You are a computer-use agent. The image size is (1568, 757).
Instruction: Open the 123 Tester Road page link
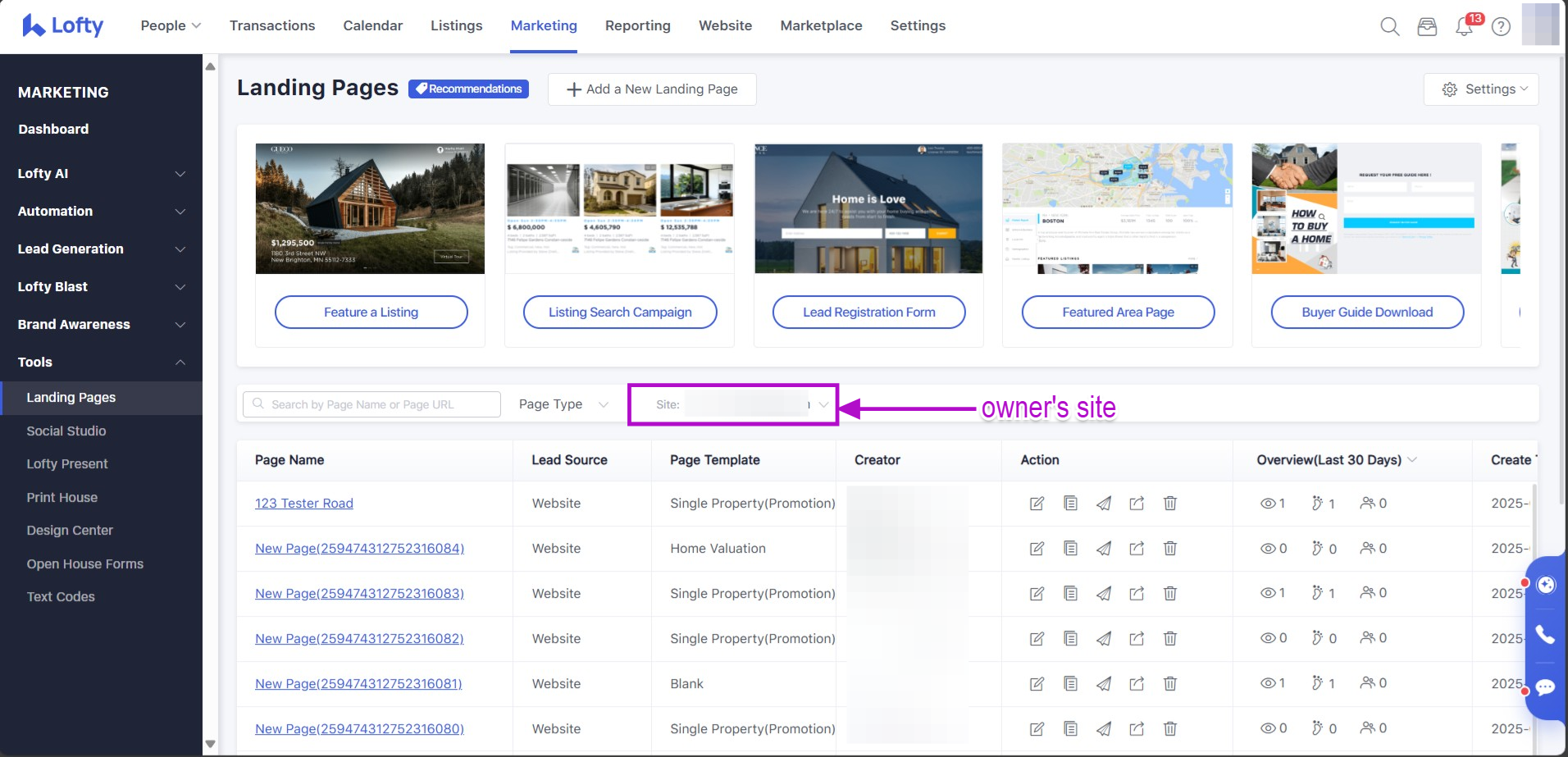tap(303, 504)
